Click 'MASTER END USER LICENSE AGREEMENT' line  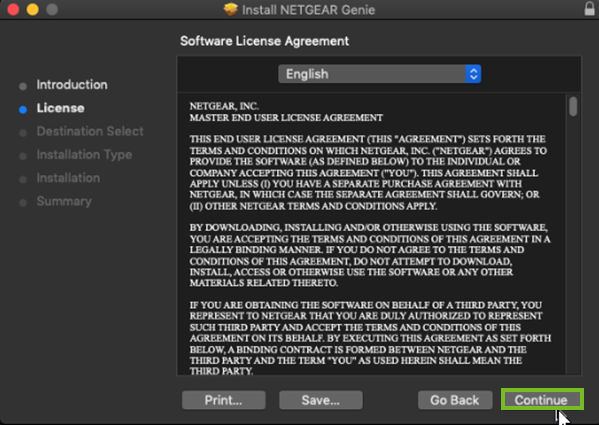tap(286, 118)
